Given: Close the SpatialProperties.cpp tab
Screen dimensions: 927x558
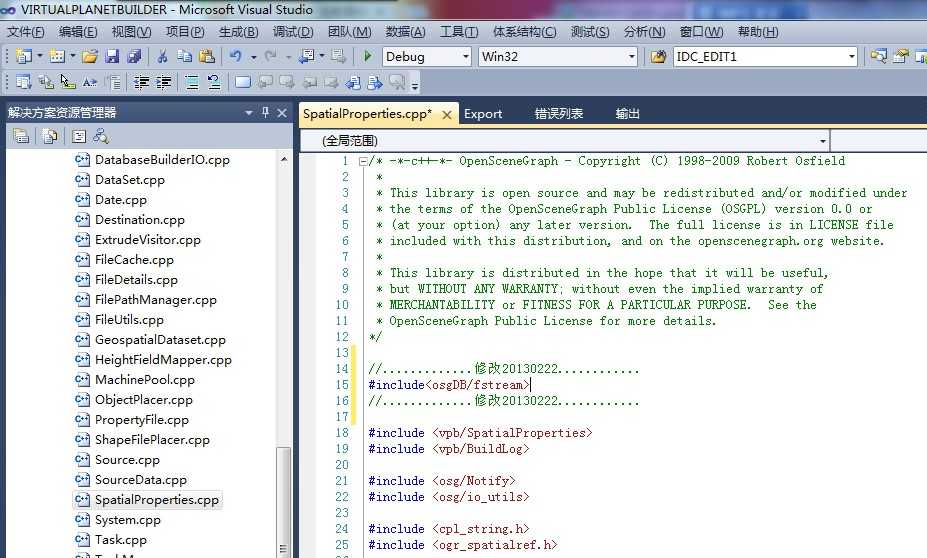Looking at the screenshot, I should (x=447, y=115).
